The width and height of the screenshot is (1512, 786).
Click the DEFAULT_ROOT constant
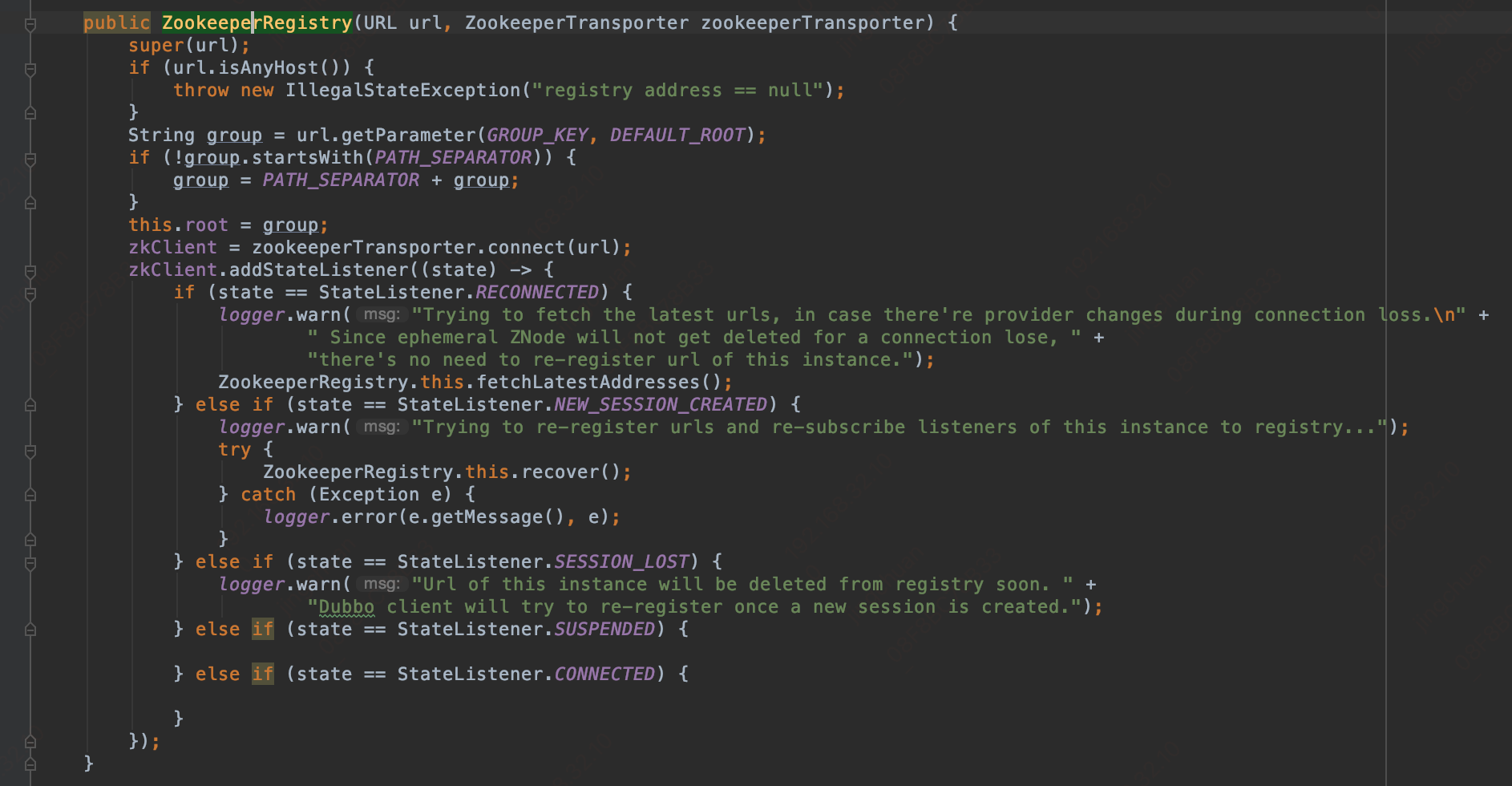677,136
